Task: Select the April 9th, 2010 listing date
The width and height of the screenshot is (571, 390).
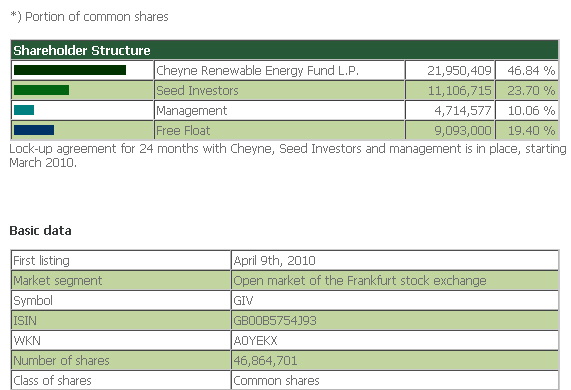Action: coord(274,261)
